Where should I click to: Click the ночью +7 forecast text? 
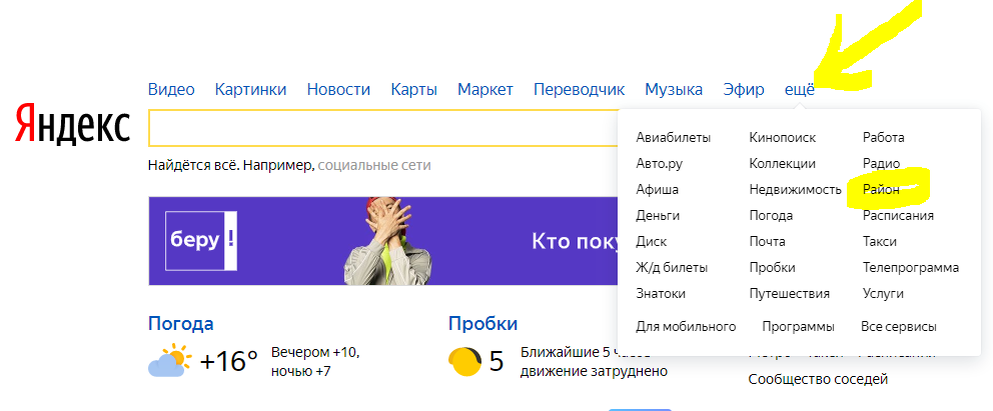point(301,371)
